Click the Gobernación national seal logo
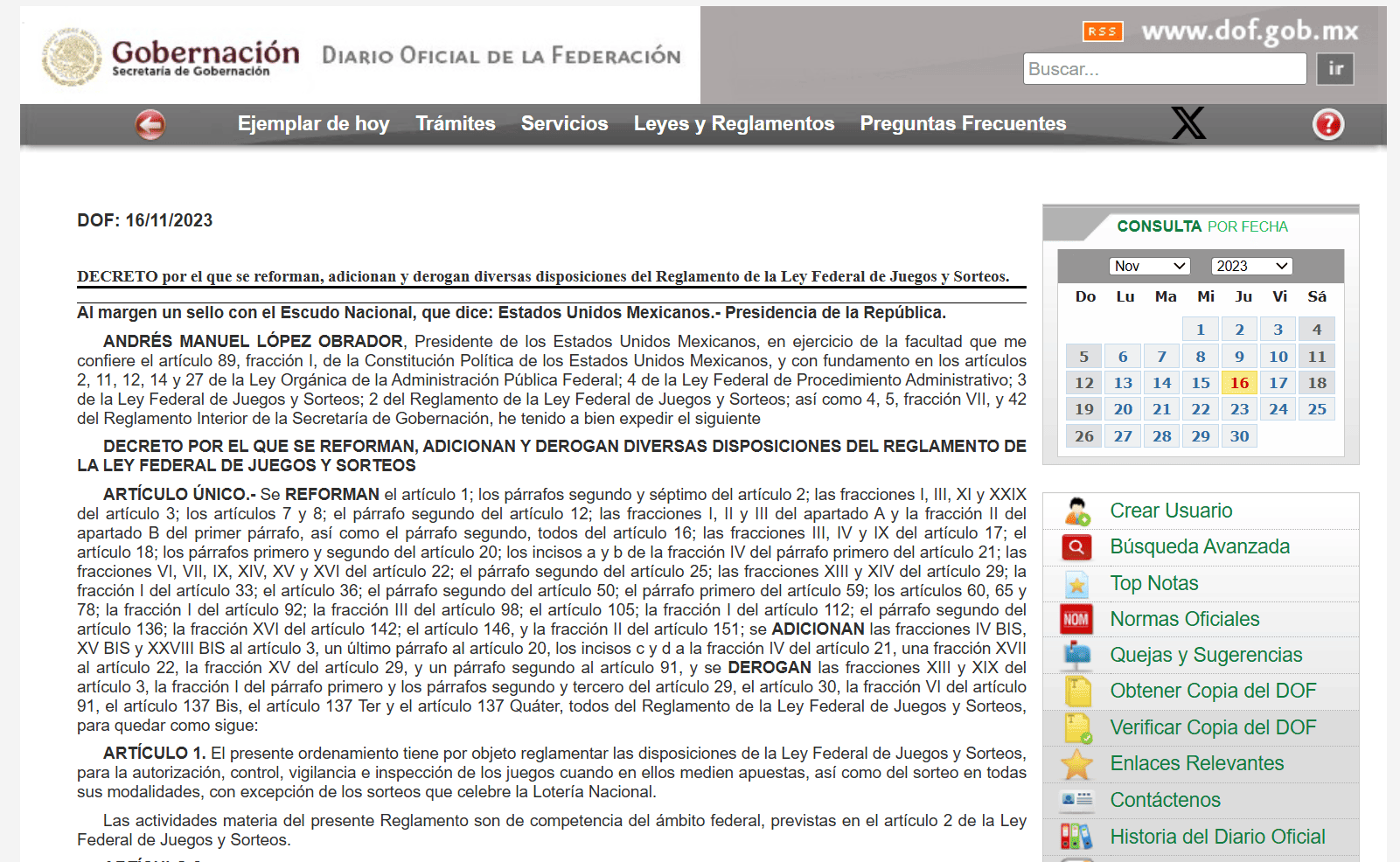Image resolution: width=1400 pixels, height=862 pixels. [73, 57]
